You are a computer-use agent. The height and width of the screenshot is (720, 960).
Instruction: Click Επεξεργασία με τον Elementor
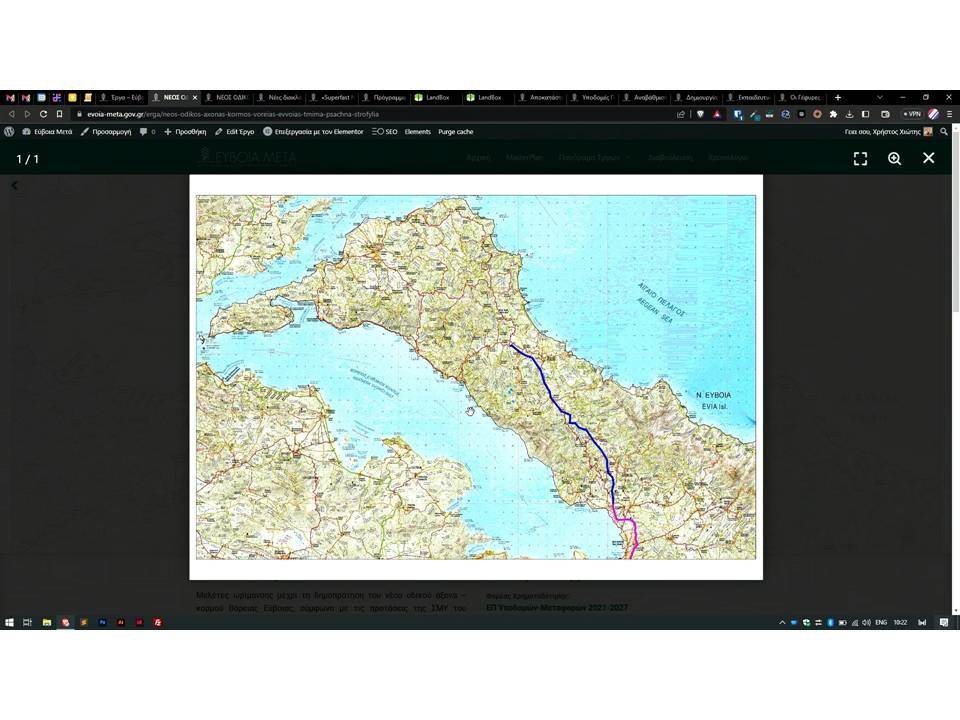coord(313,132)
